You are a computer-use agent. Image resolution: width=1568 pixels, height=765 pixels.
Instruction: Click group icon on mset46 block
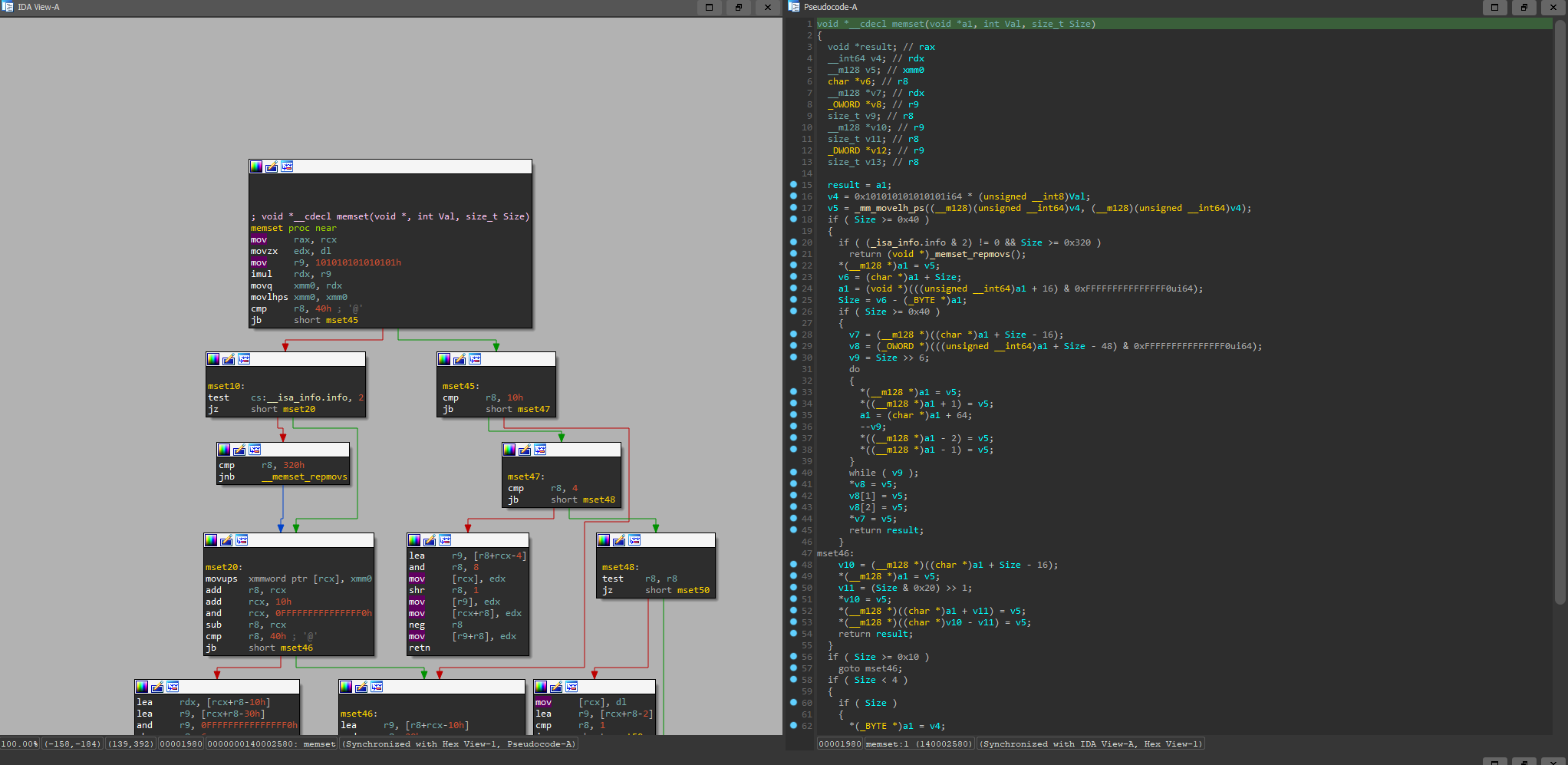(377, 687)
